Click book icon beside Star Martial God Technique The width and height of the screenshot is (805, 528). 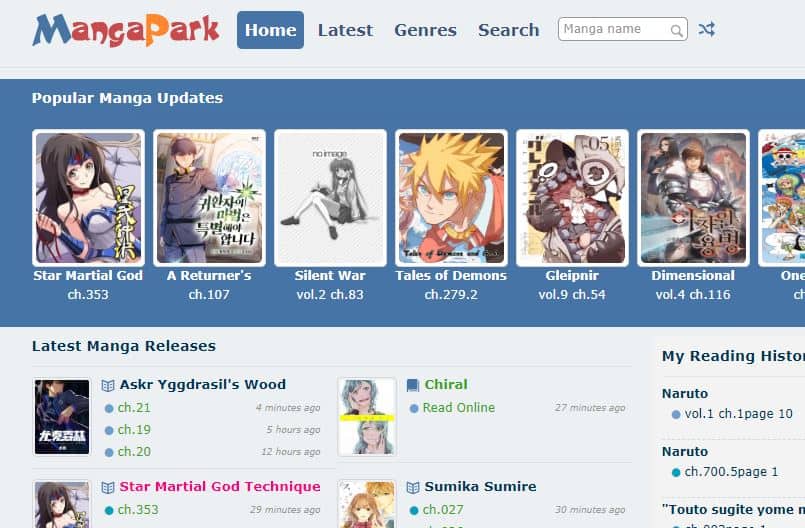(x=108, y=487)
